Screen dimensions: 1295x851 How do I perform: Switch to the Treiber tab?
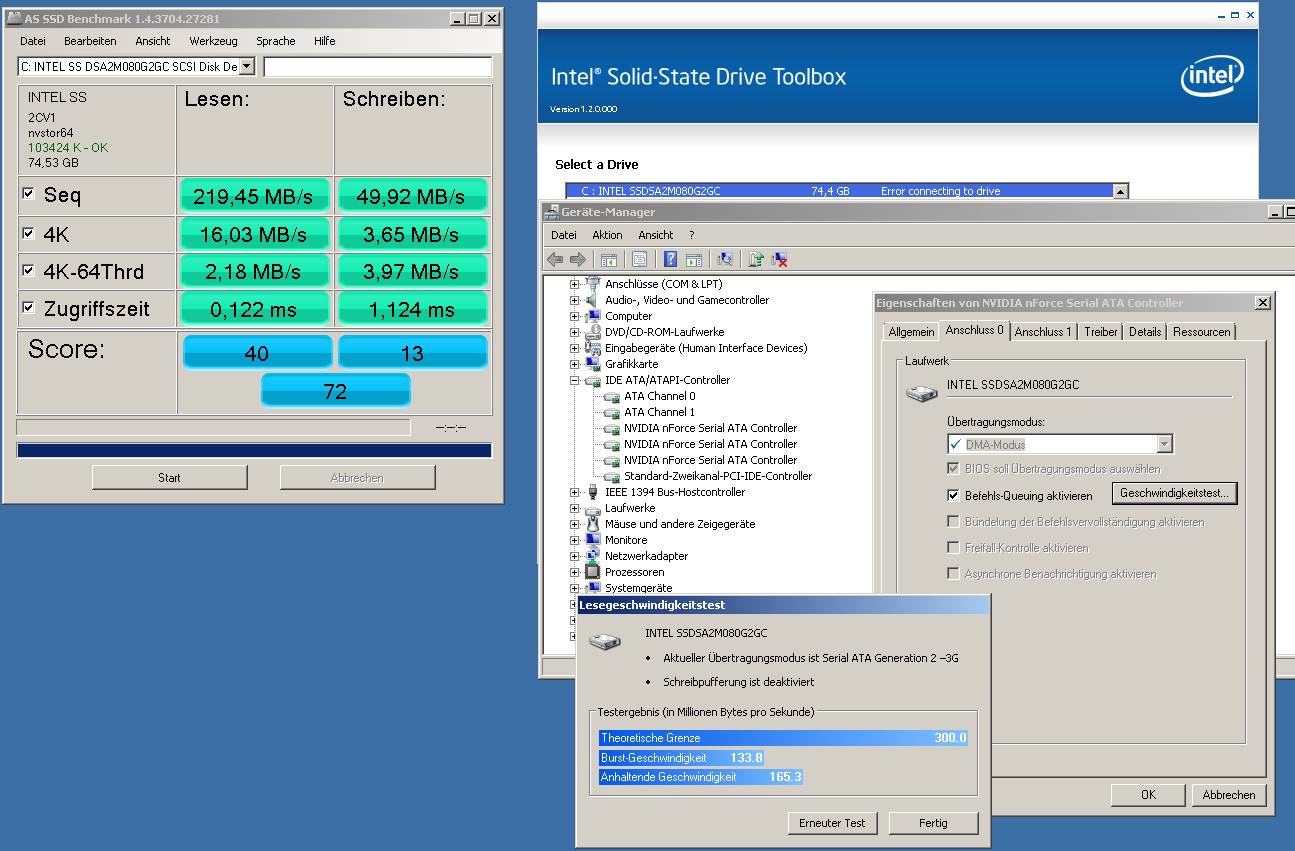1101,332
